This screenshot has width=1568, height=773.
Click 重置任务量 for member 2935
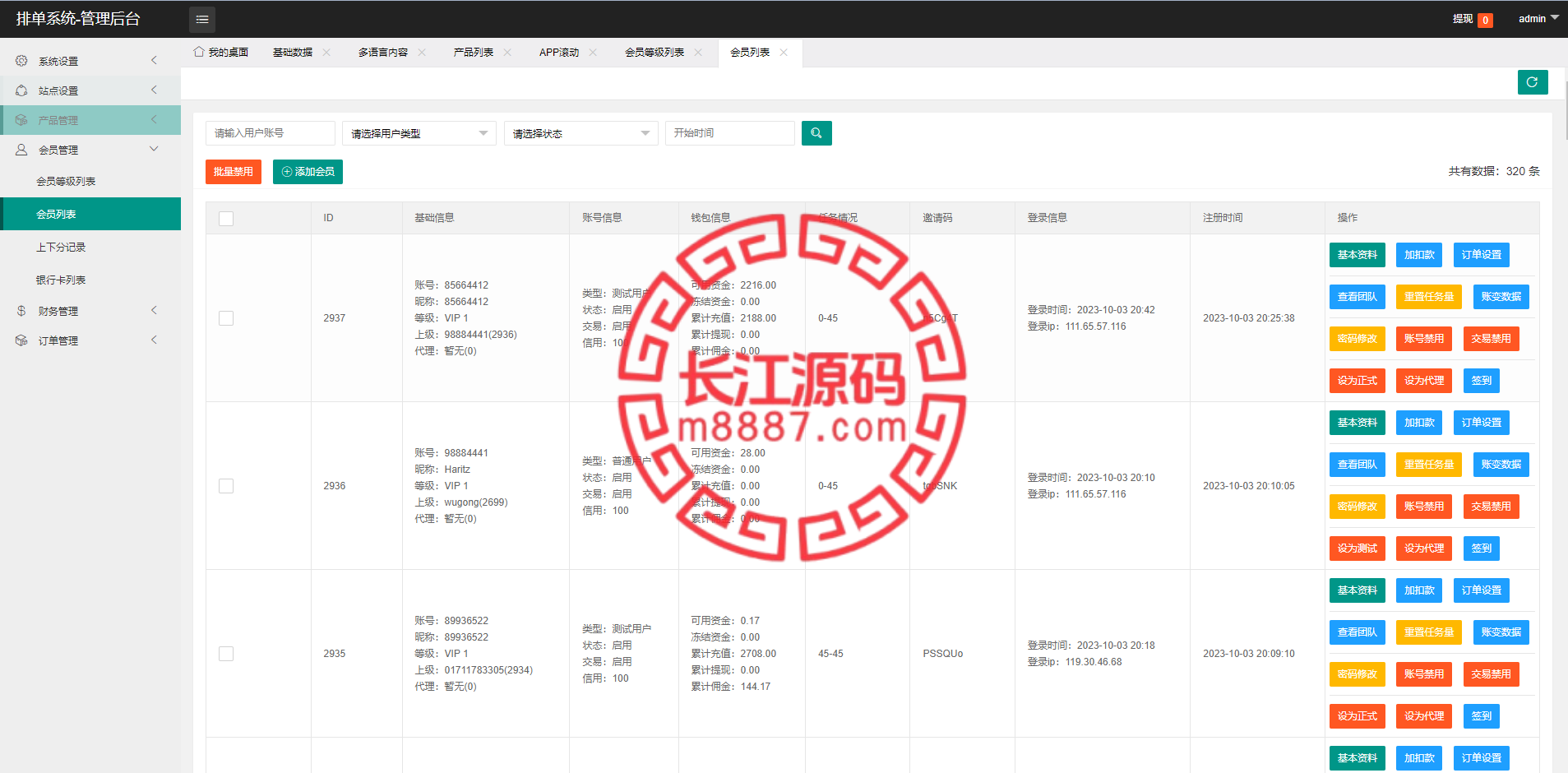pyautogui.click(x=1429, y=632)
